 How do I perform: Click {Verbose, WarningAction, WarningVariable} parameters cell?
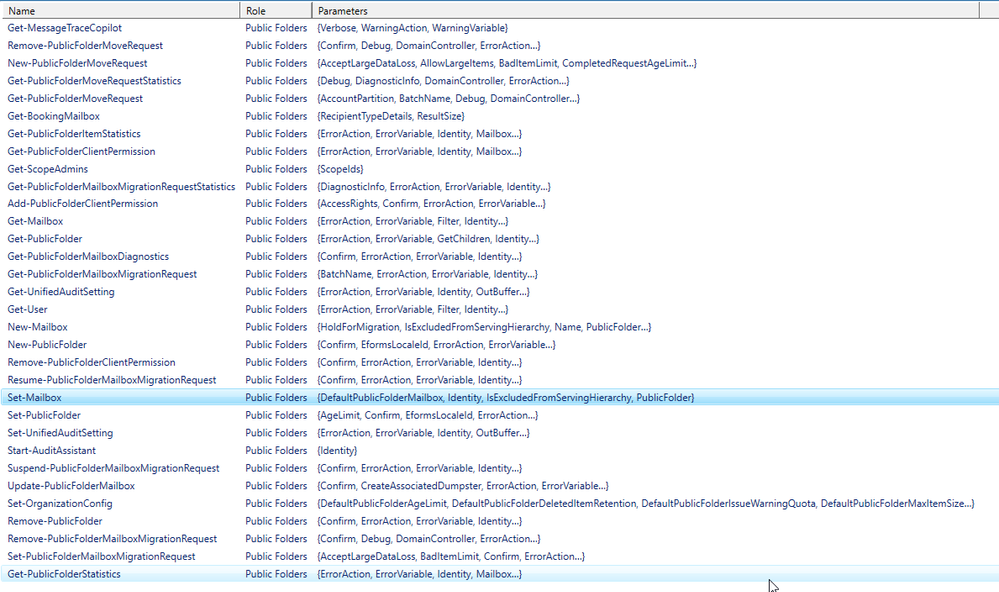tap(412, 28)
